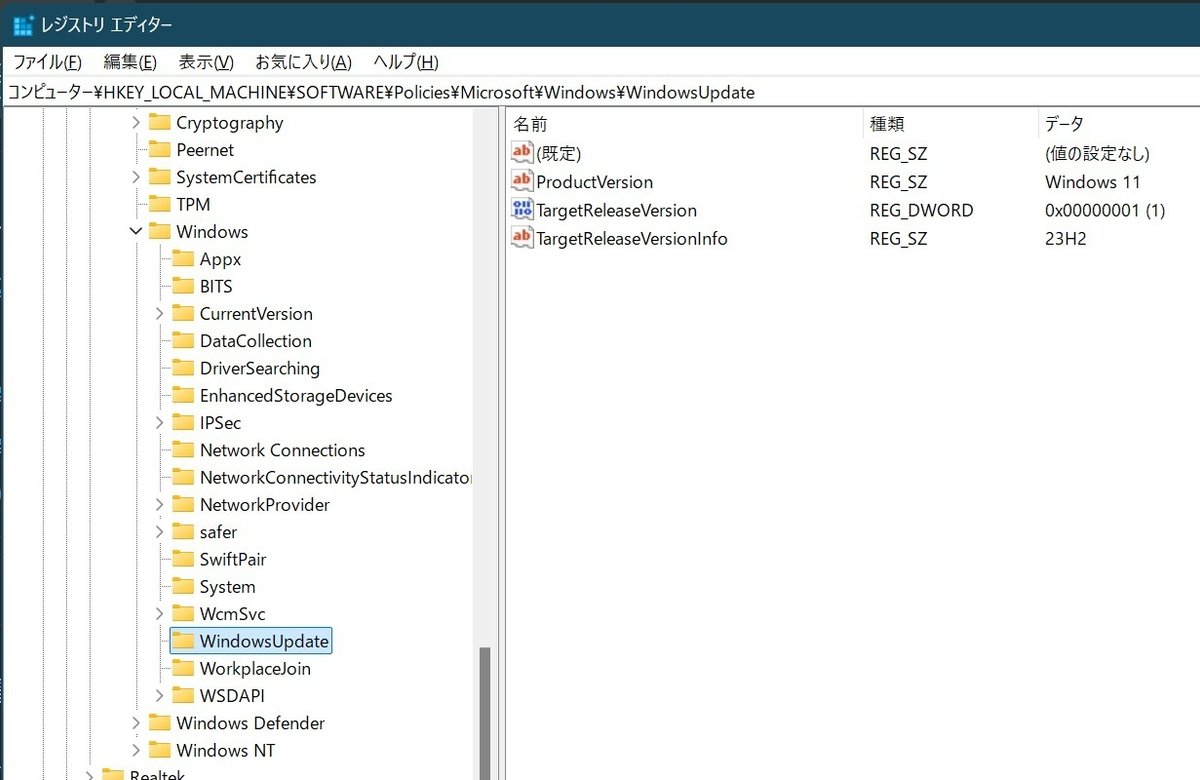Select the ProductVersion value name
The width and height of the screenshot is (1200, 780).
point(594,182)
